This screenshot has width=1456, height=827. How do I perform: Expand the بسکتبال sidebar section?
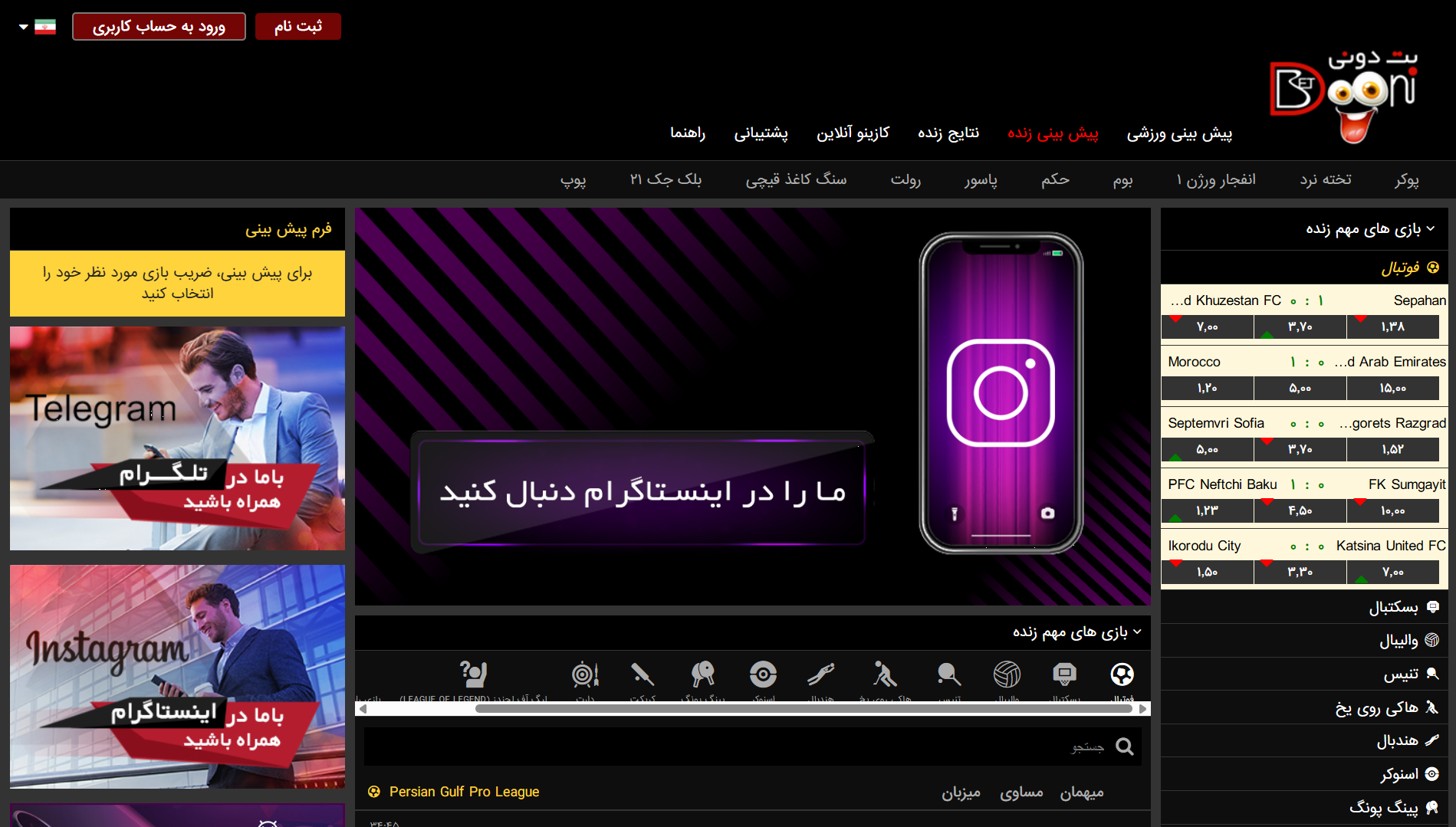tap(1304, 607)
